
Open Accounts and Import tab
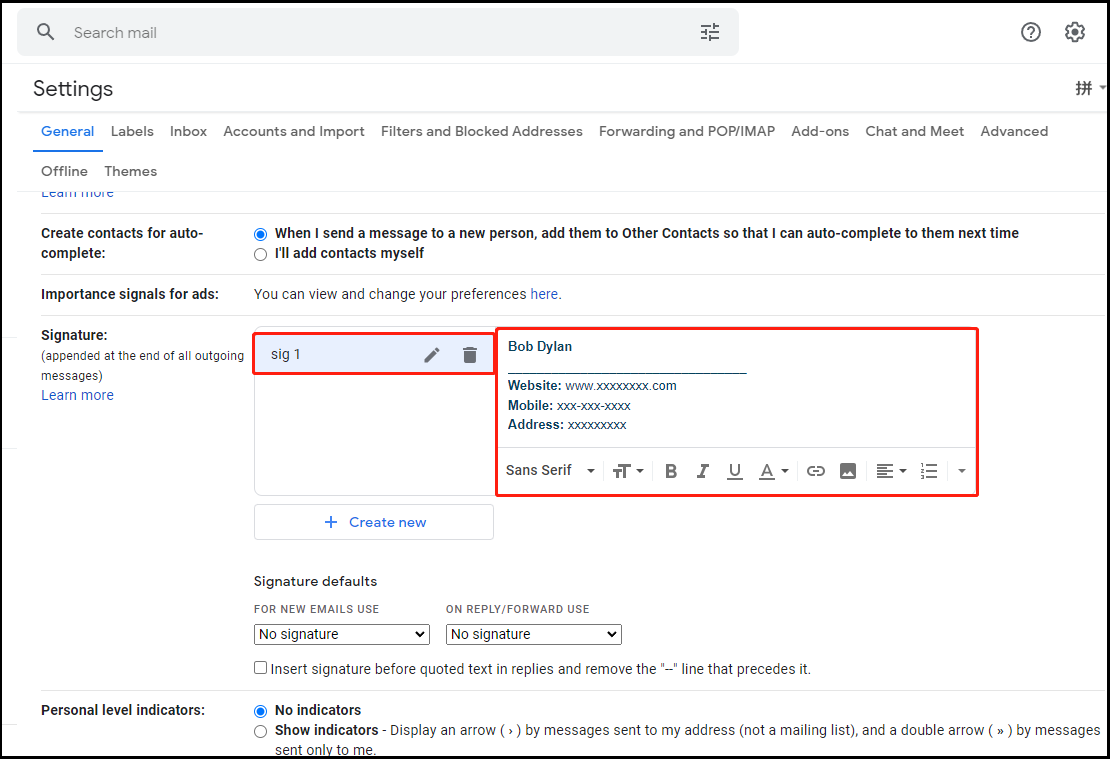[x=294, y=131]
